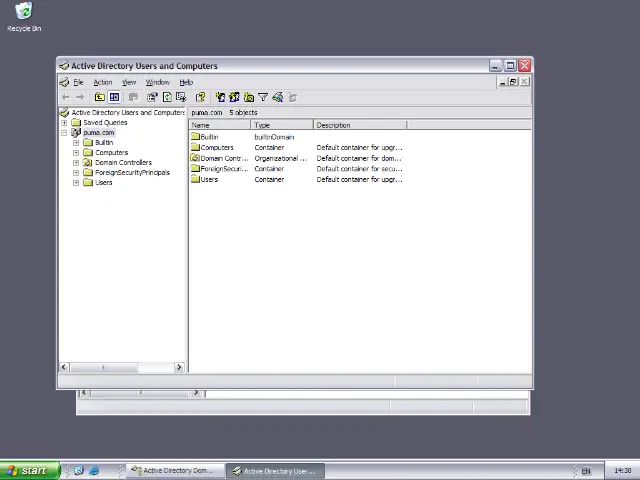Open the Window menu
Viewport: 640px width, 480px height.
tap(158, 82)
